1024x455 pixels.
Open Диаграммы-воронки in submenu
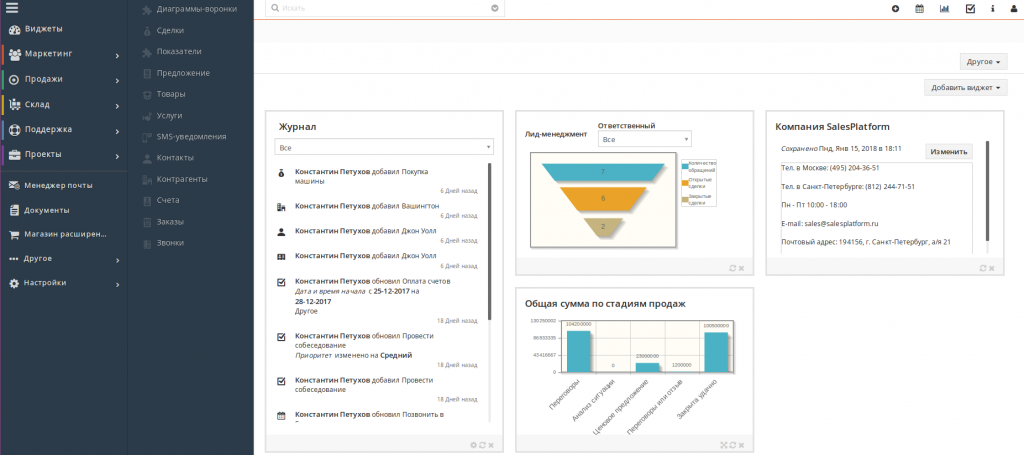click(x=197, y=9)
